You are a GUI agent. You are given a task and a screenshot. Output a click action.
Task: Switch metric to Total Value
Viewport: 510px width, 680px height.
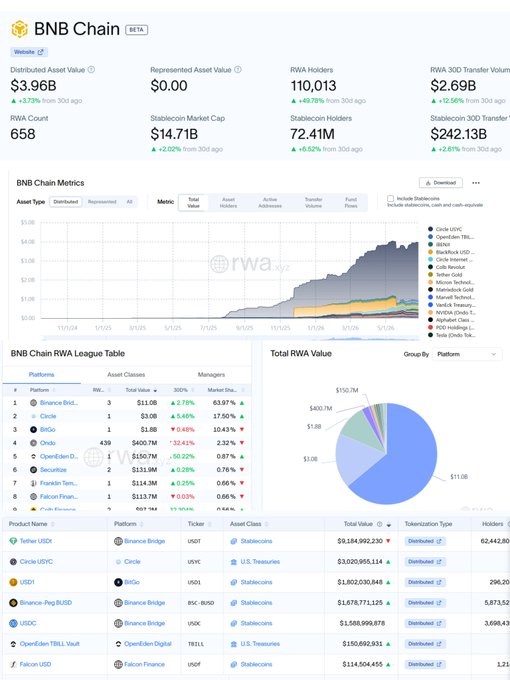(x=193, y=203)
